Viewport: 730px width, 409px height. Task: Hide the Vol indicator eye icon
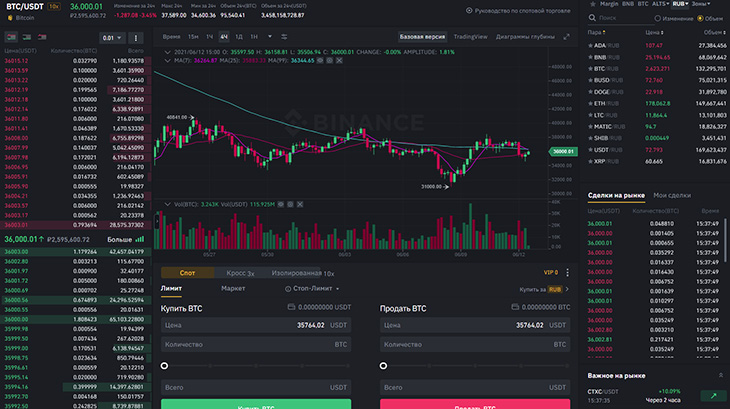[281, 204]
